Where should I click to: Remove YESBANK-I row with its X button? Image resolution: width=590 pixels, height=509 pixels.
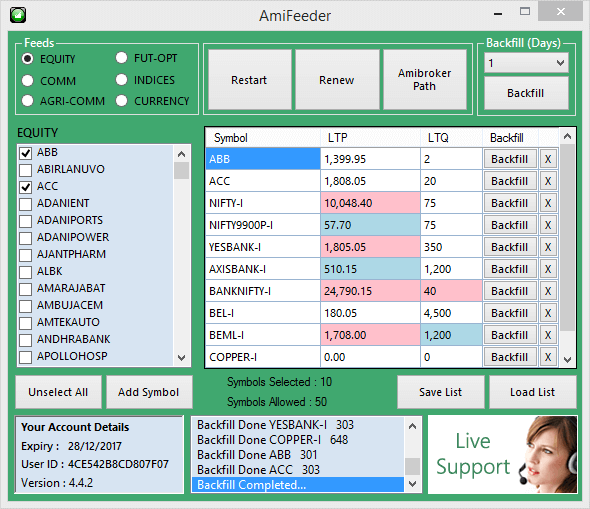[x=548, y=247]
